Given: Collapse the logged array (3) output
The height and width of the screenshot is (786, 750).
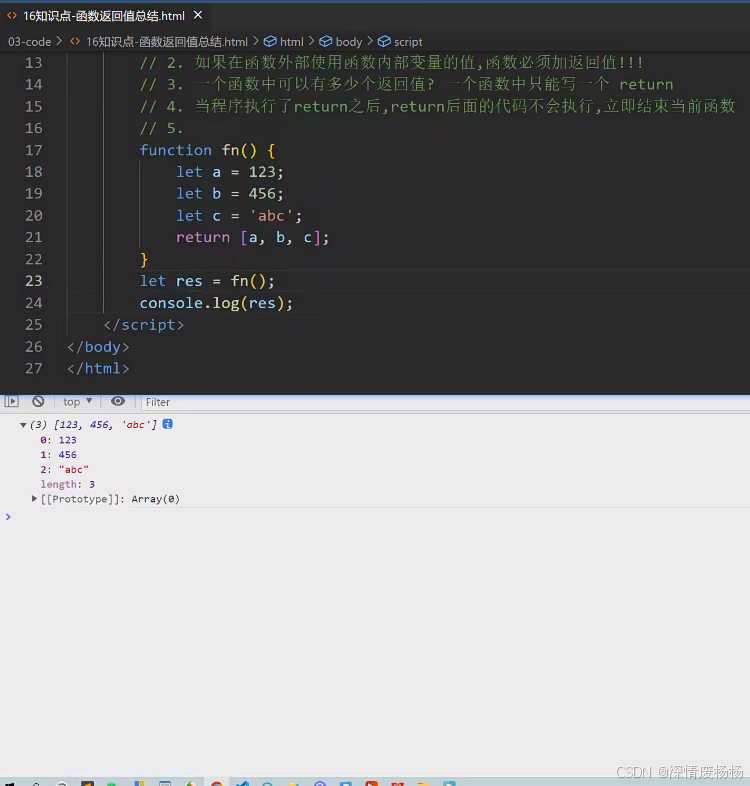Looking at the screenshot, I should 23,425.
